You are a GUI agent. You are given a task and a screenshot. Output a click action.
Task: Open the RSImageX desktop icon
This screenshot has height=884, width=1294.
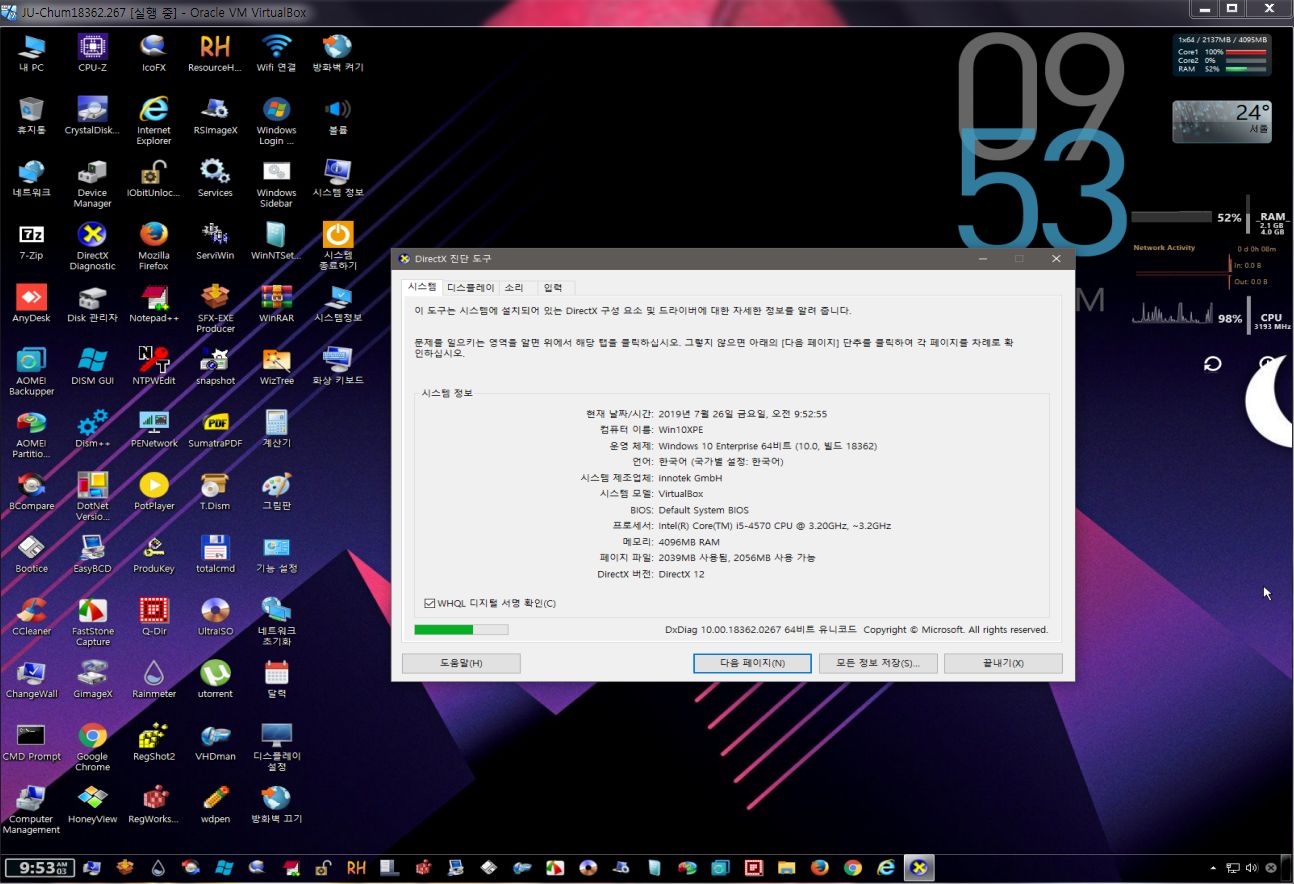tap(215, 115)
